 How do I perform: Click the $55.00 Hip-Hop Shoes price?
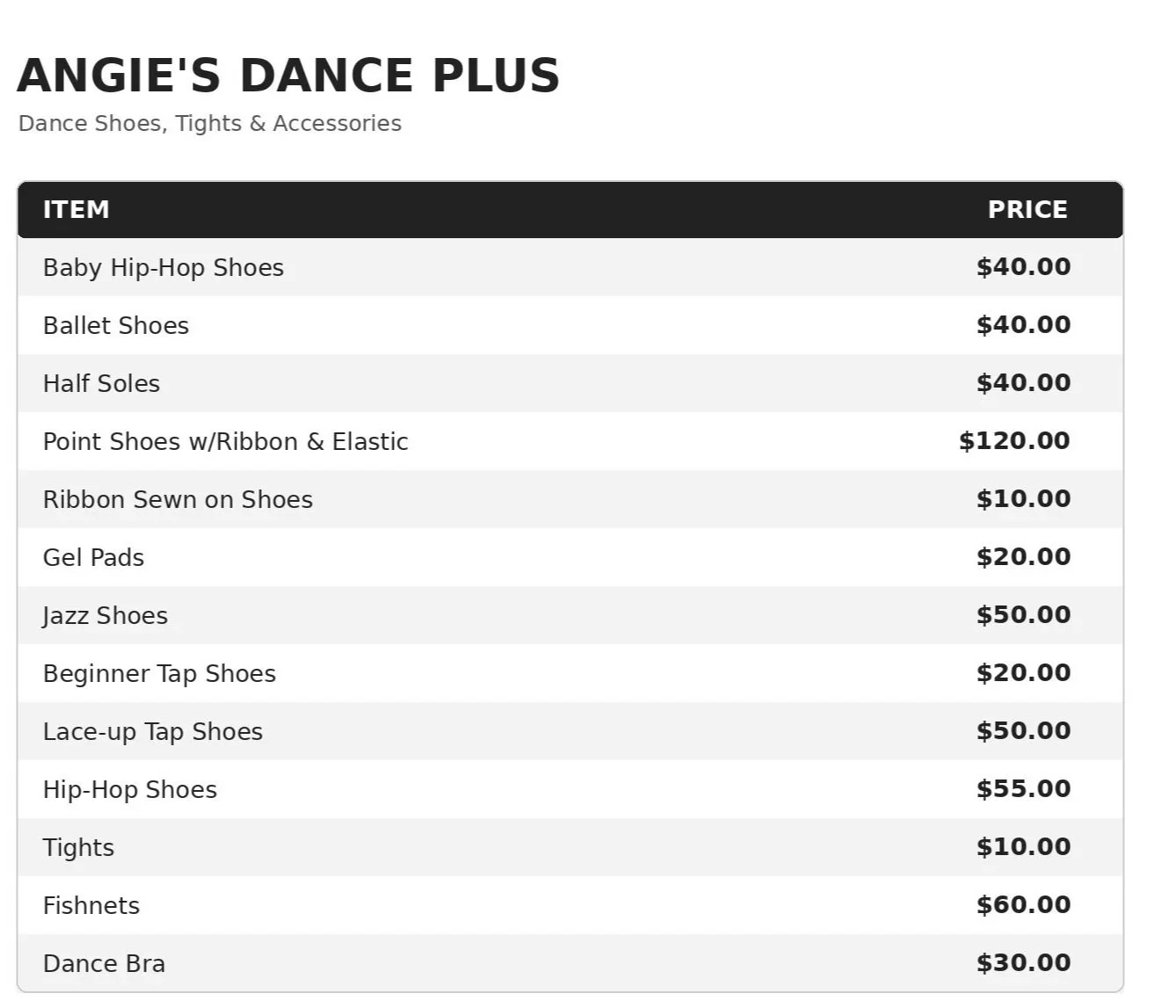coord(1024,789)
